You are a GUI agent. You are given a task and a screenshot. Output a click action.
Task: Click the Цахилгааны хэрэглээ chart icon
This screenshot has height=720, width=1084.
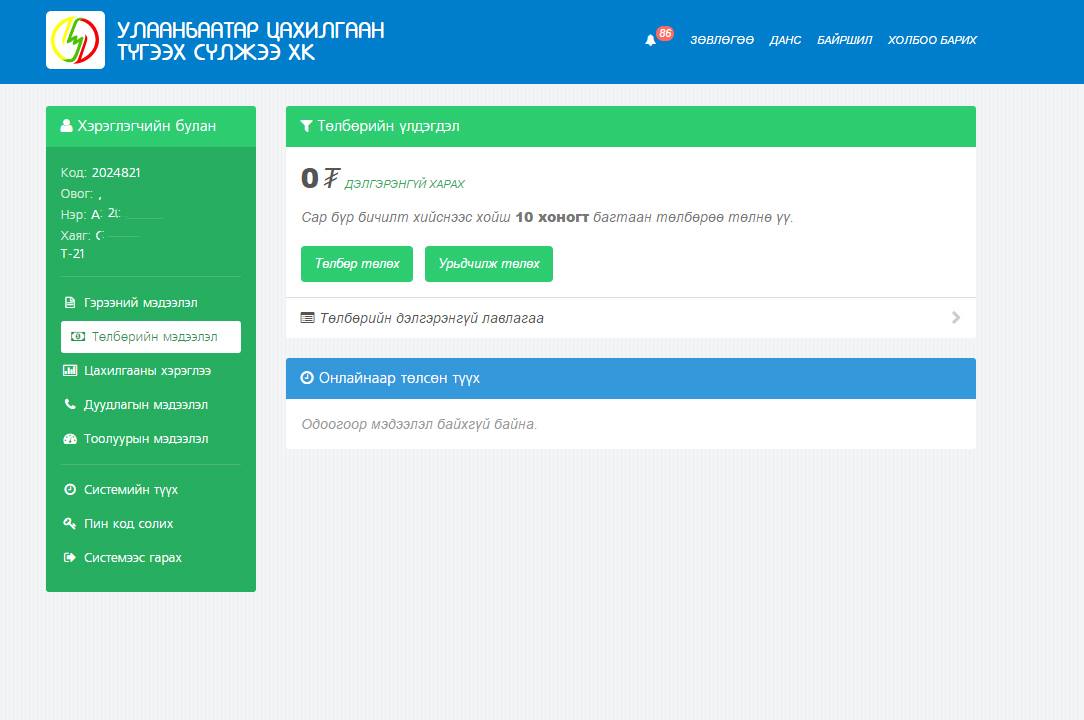(70, 371)
